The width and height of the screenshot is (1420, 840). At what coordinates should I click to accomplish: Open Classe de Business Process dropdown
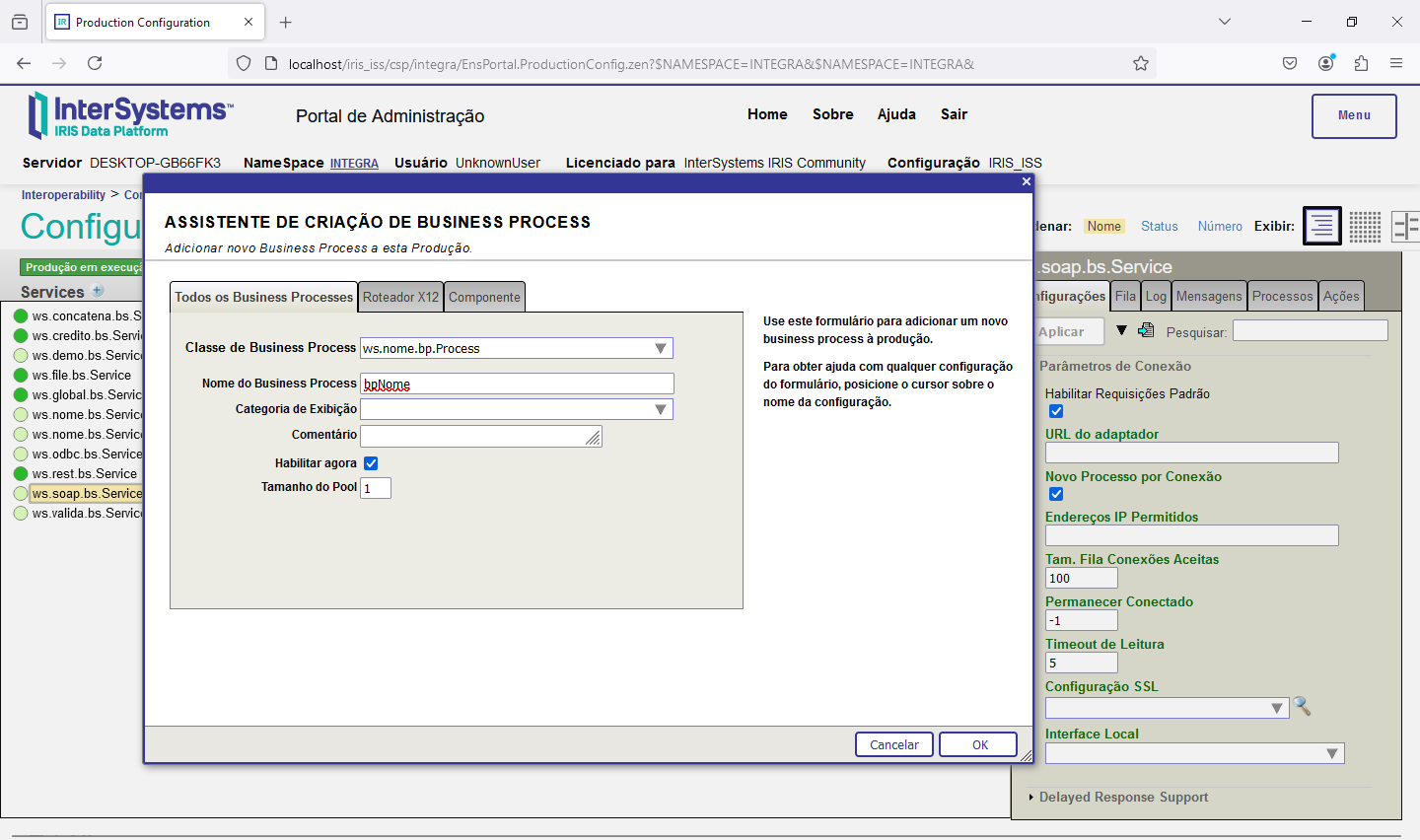(661, 348)
